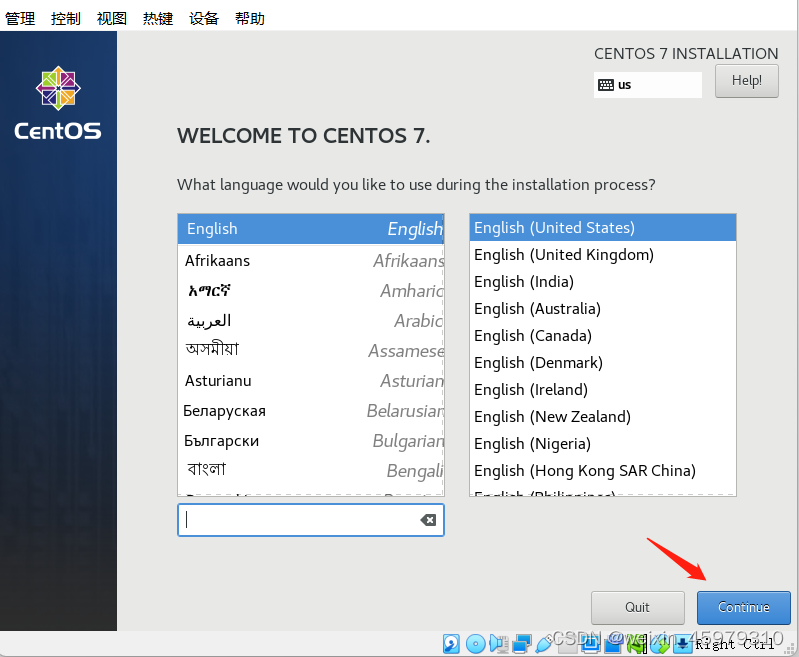Click the Help! button
Image resolution: width=799 pixels, height=657 pixels.
pyautogui.click(x=747, y=81)
